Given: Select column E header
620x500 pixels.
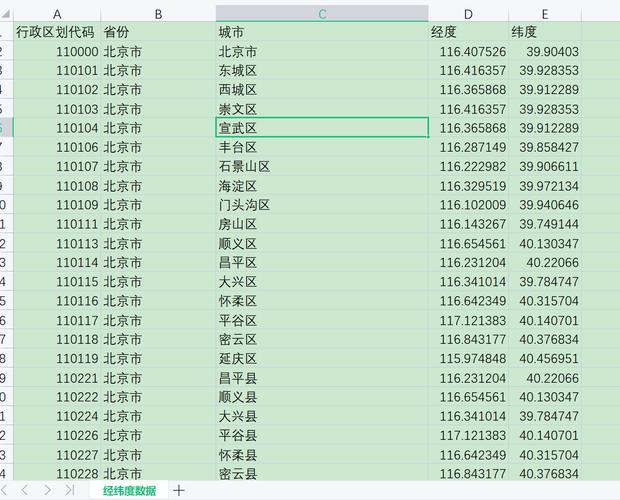Looking at the screenshot, I should (x=545, y=15).
